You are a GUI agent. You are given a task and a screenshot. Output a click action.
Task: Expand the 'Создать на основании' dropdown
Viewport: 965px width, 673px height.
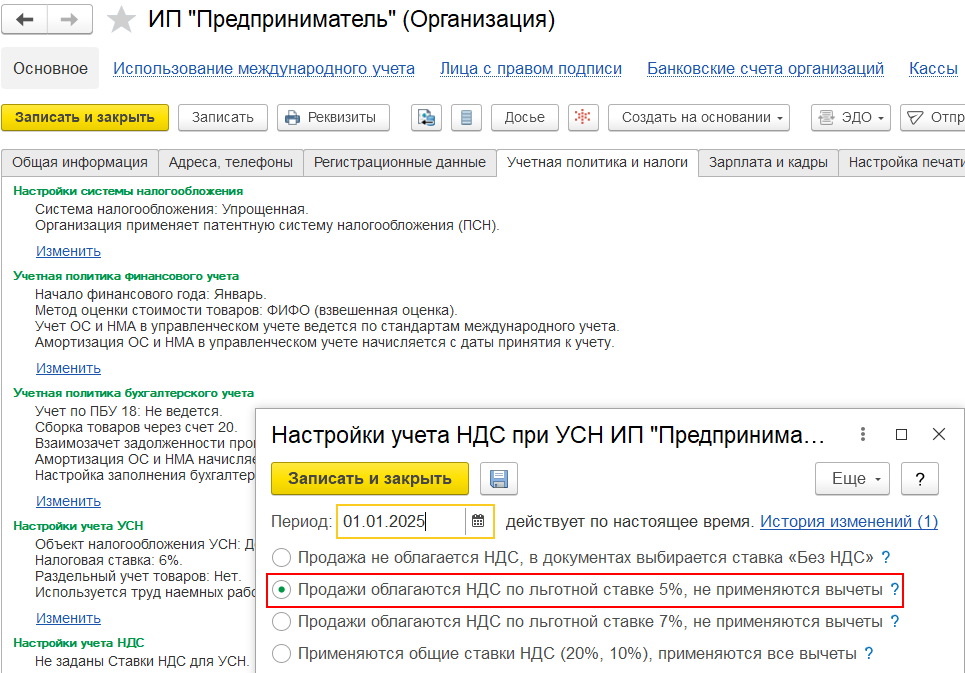[x=699, y=117]
